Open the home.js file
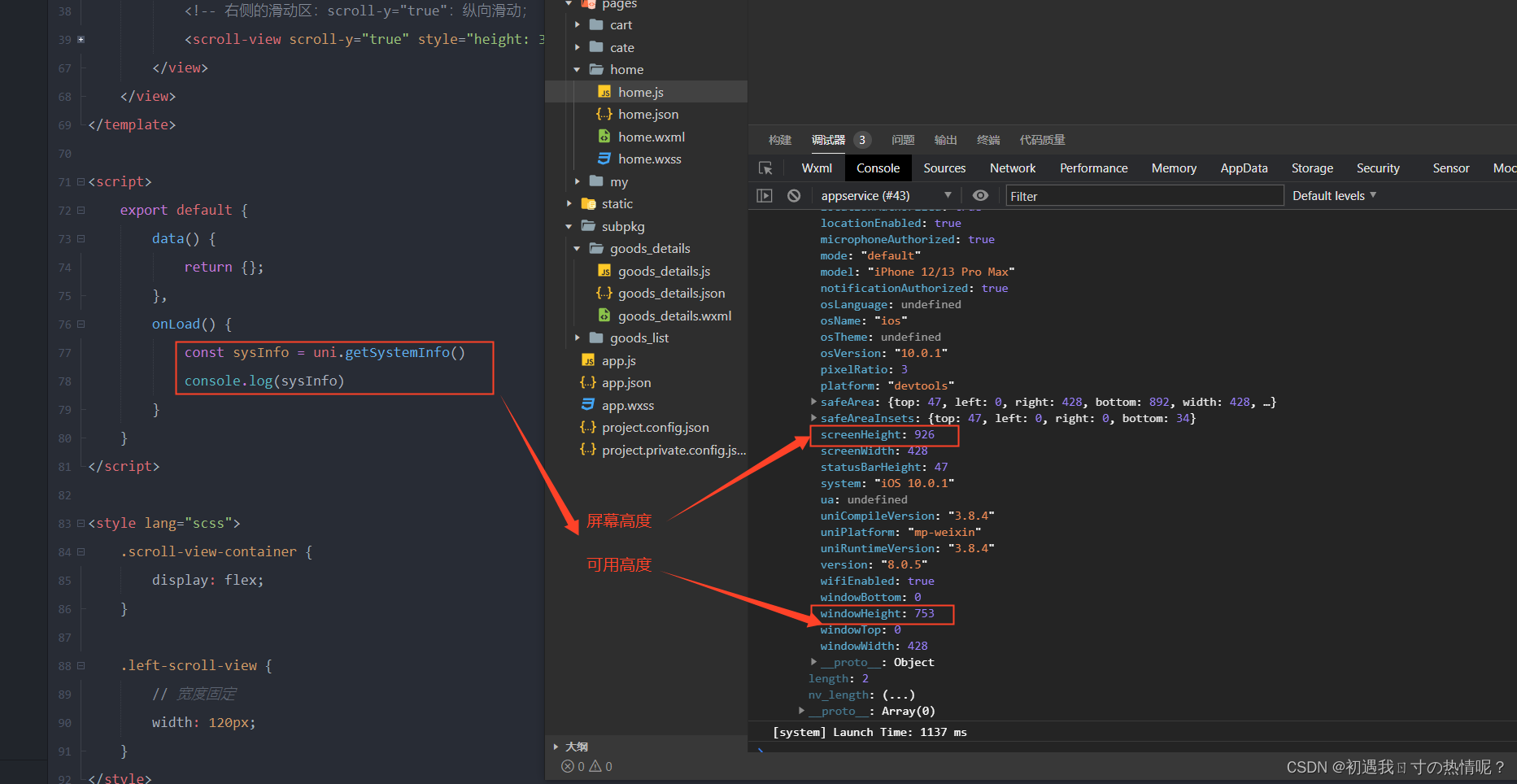 pyautogui.click(x=640, y=92)
